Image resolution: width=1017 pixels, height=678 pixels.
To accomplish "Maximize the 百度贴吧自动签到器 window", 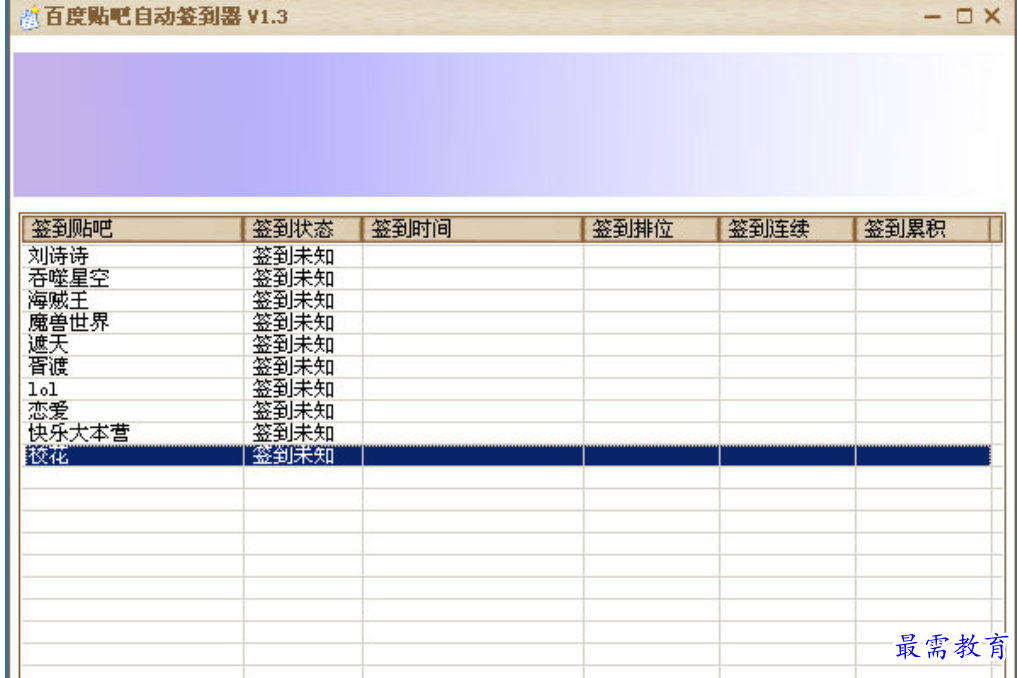I will coord(964,16).
